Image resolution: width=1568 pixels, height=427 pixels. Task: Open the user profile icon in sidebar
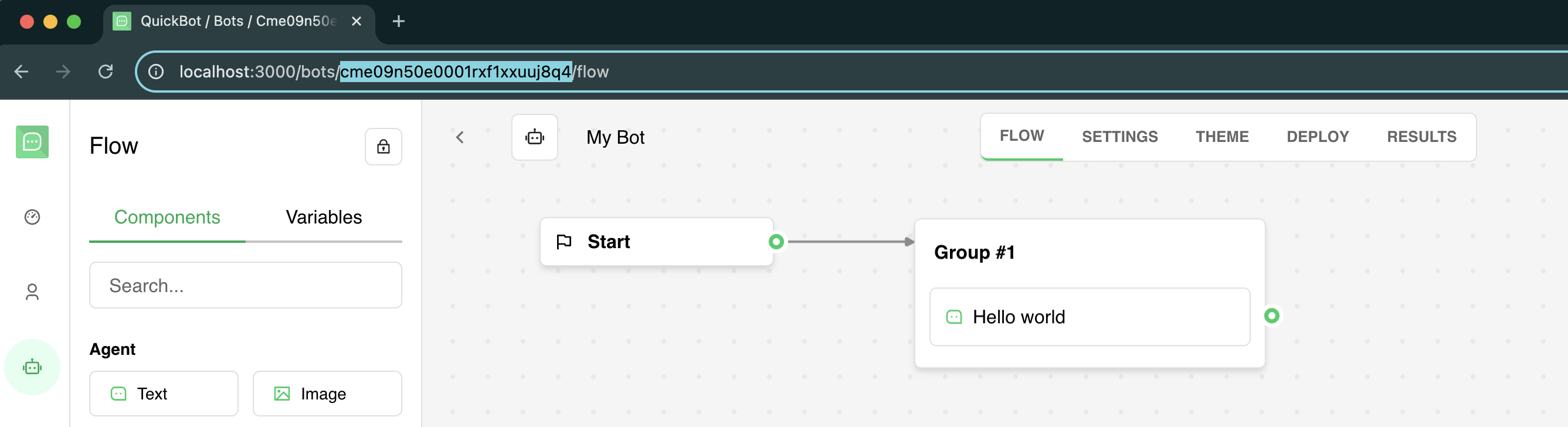point(32,292)
